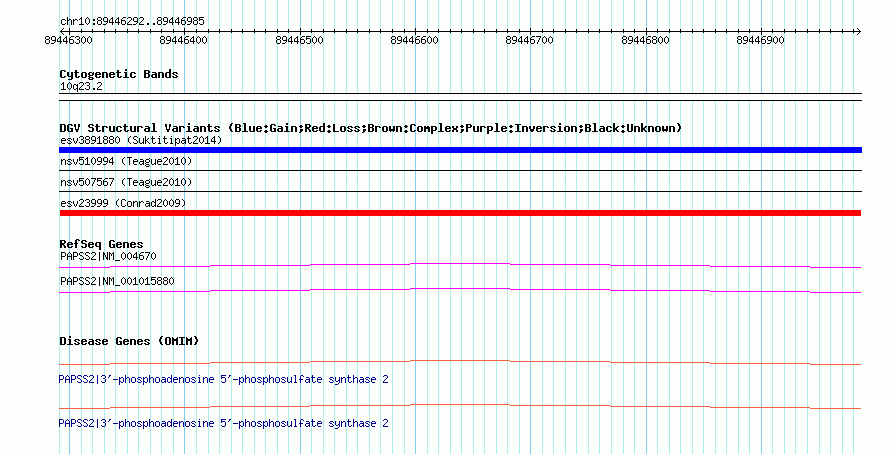
Task: Select the 10q23.2 cytogenetic band label
Action: pyautogui.click(x=81, y=86)
